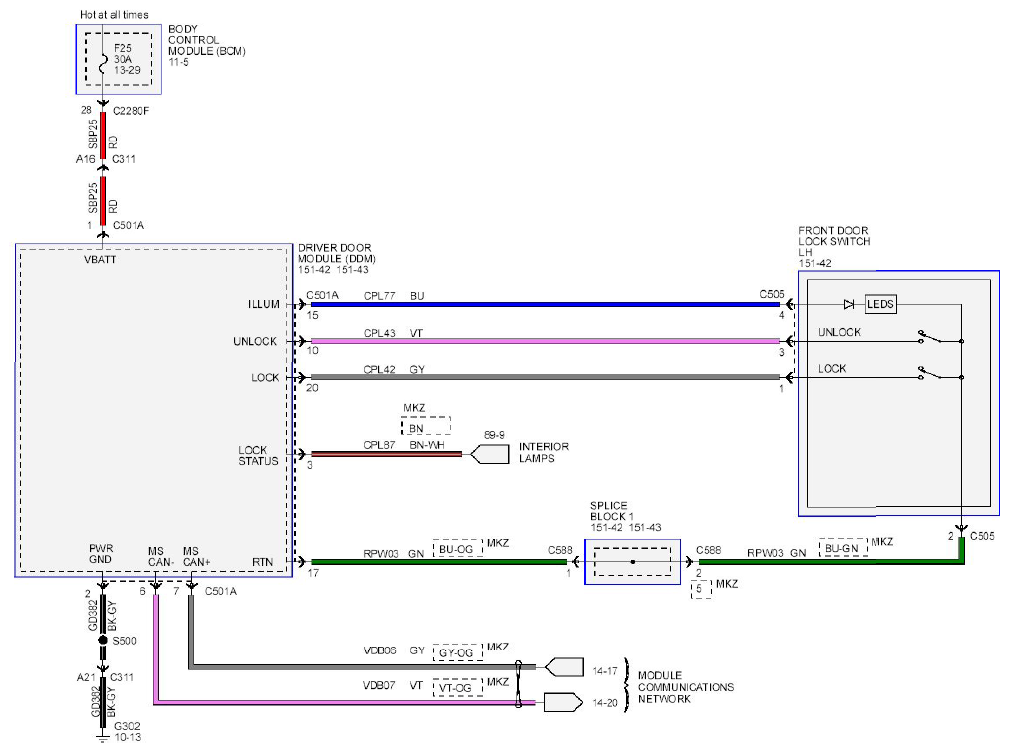Click the UNLOCK switch contact symbol
Screen dimensions: 1009x752
coord(930,337)
